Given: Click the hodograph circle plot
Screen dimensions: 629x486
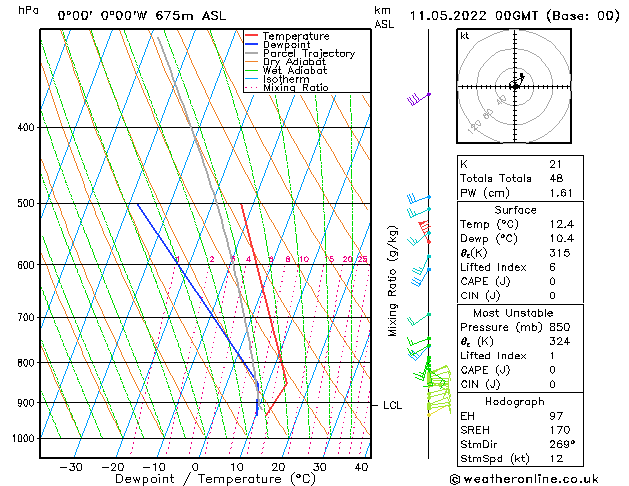Looking at the screenshot, I should pos(515,86).
